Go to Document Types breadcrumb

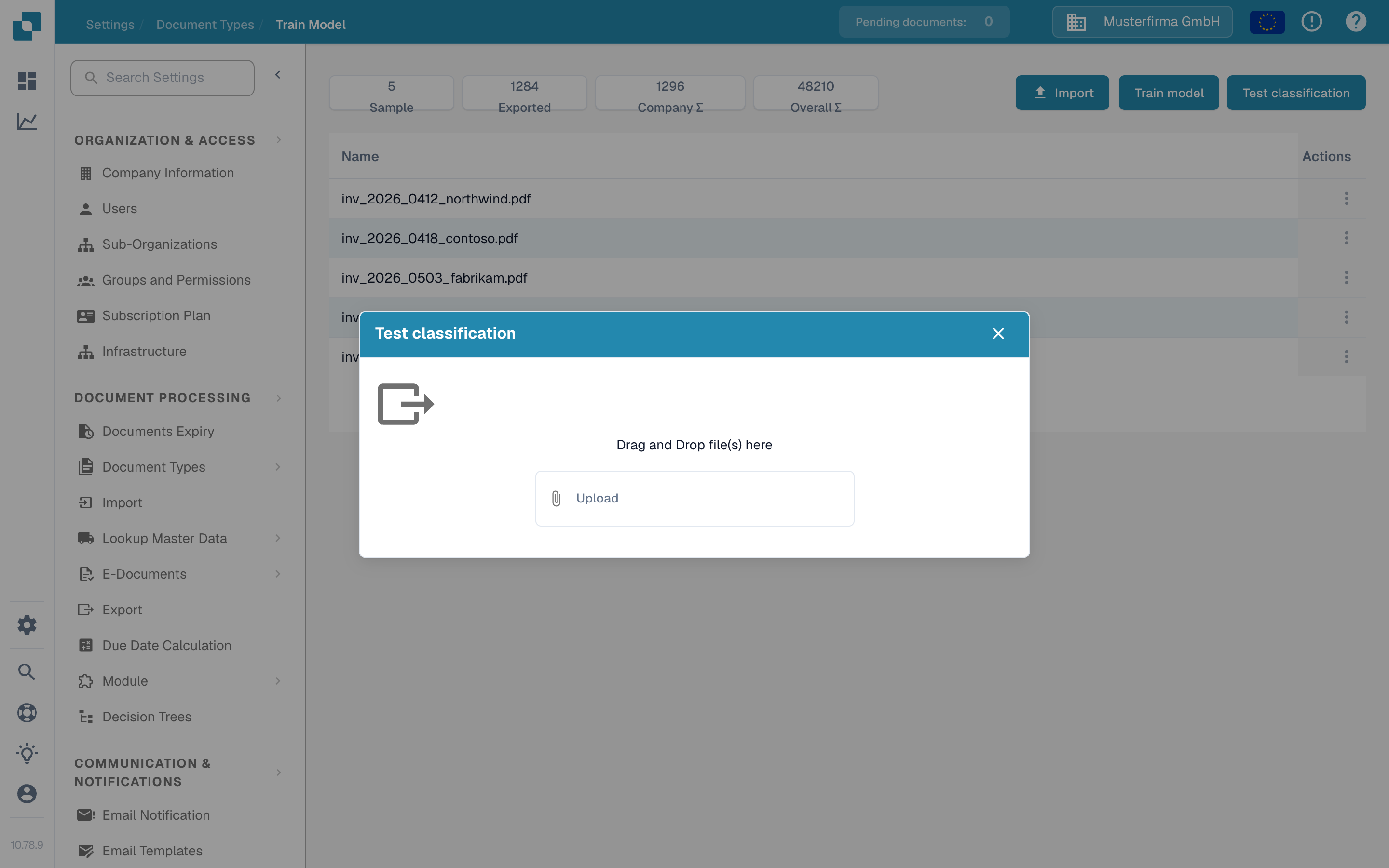[205, 25]
